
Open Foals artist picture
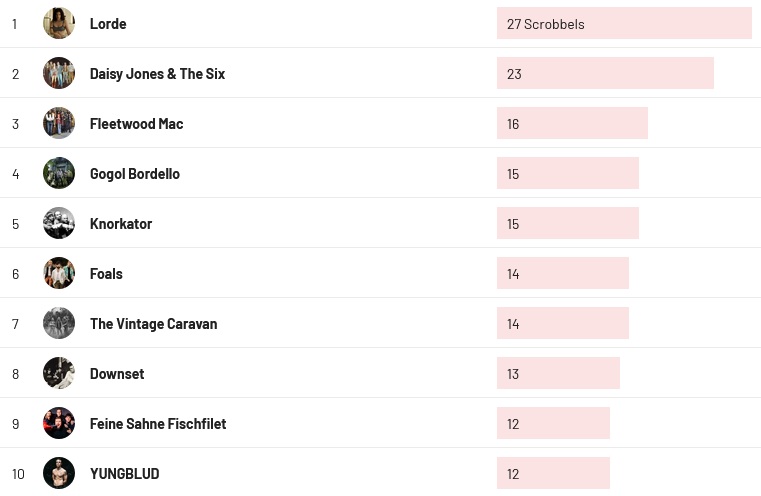click(x=59, y=273)
